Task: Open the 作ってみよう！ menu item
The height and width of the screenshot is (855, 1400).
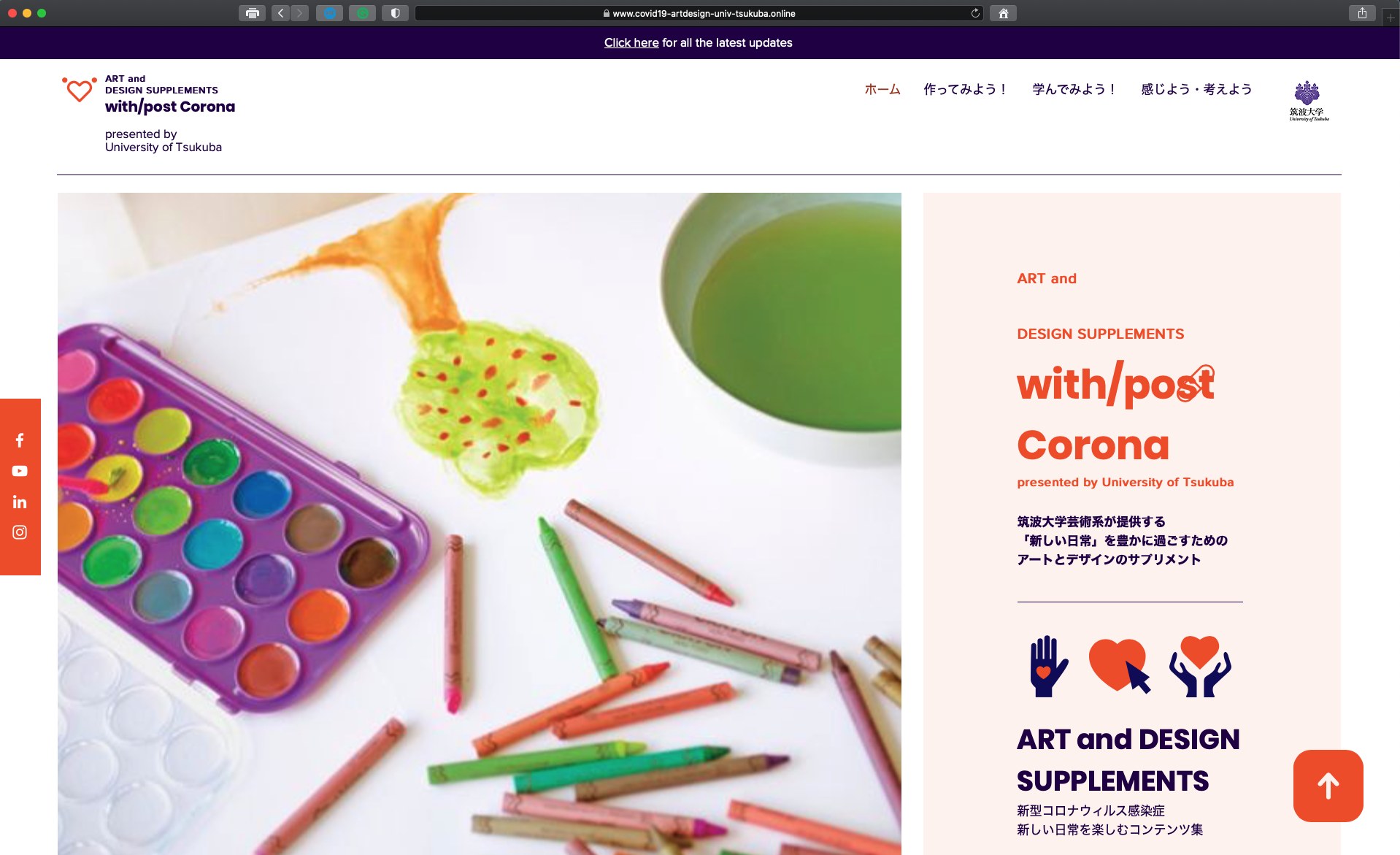Action: pyautogui.click(x=965, y=89)
